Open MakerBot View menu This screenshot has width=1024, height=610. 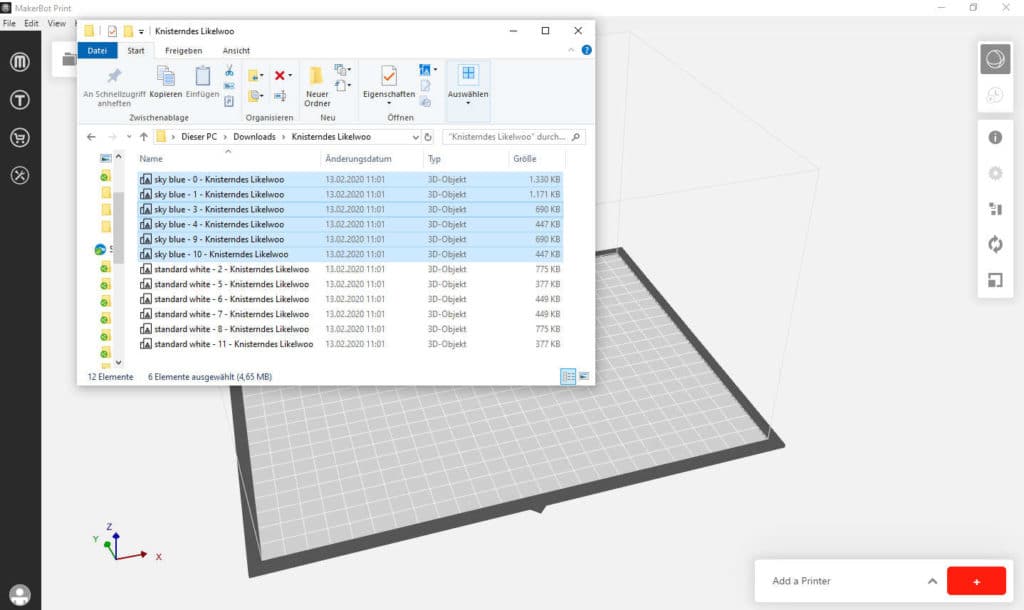coord(57,24)
